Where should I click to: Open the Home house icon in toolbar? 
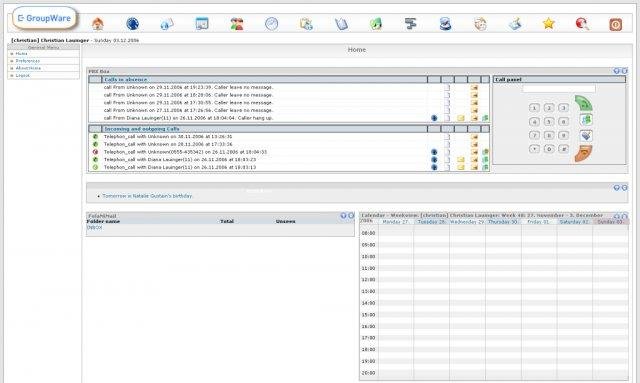[x=98, y=24]
